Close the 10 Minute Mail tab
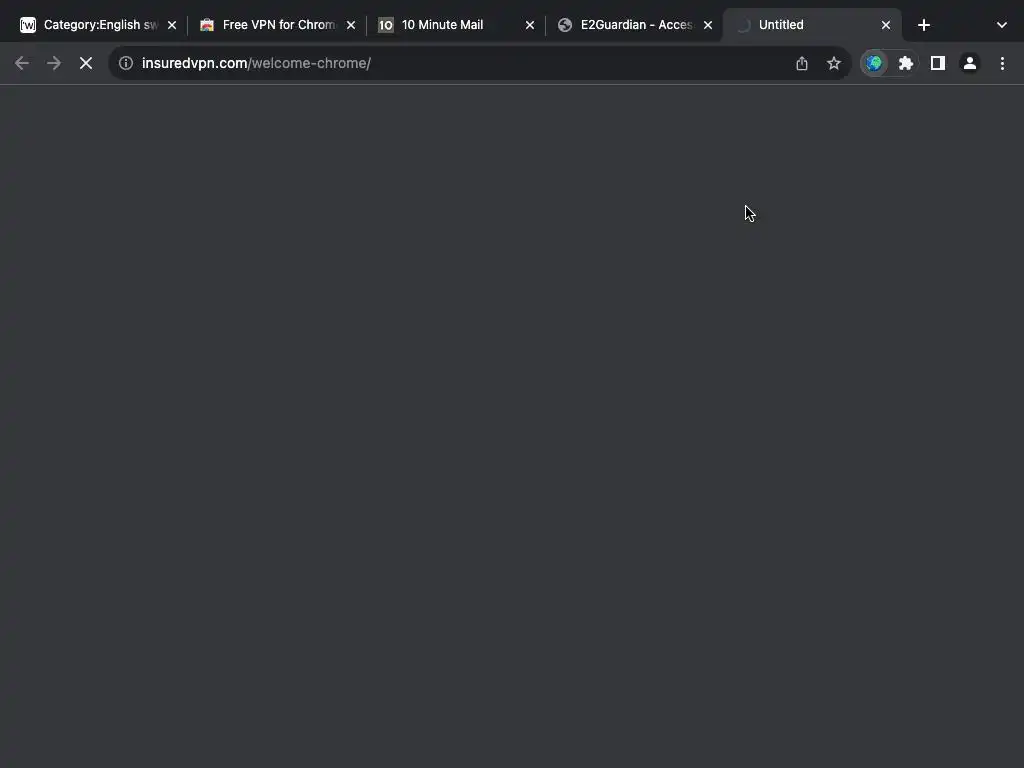Image resolution: width=1024 pixels, height=768 pixels. 530,25
